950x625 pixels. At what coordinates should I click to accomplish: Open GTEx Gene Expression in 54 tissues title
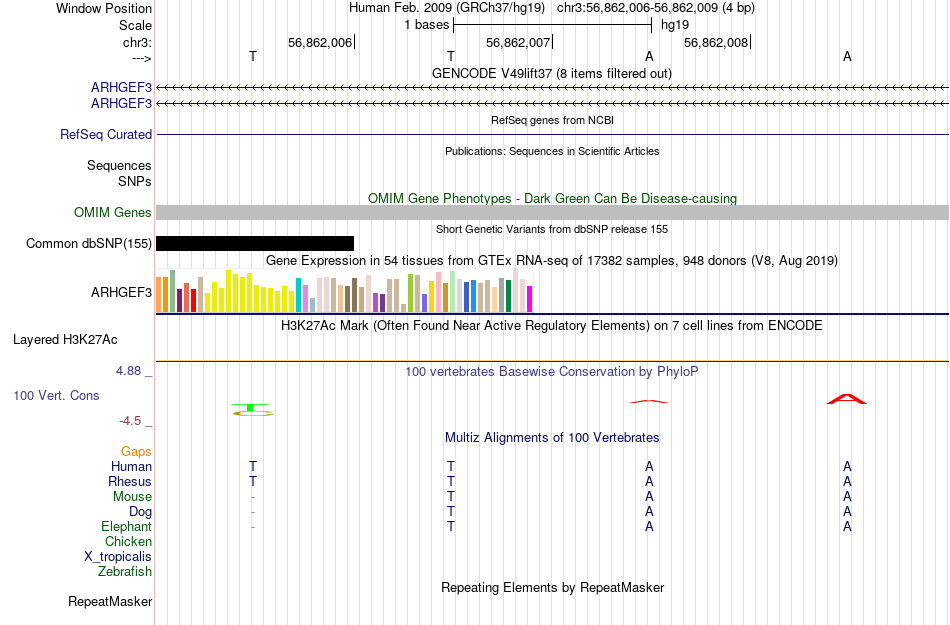tap(552, 260)
